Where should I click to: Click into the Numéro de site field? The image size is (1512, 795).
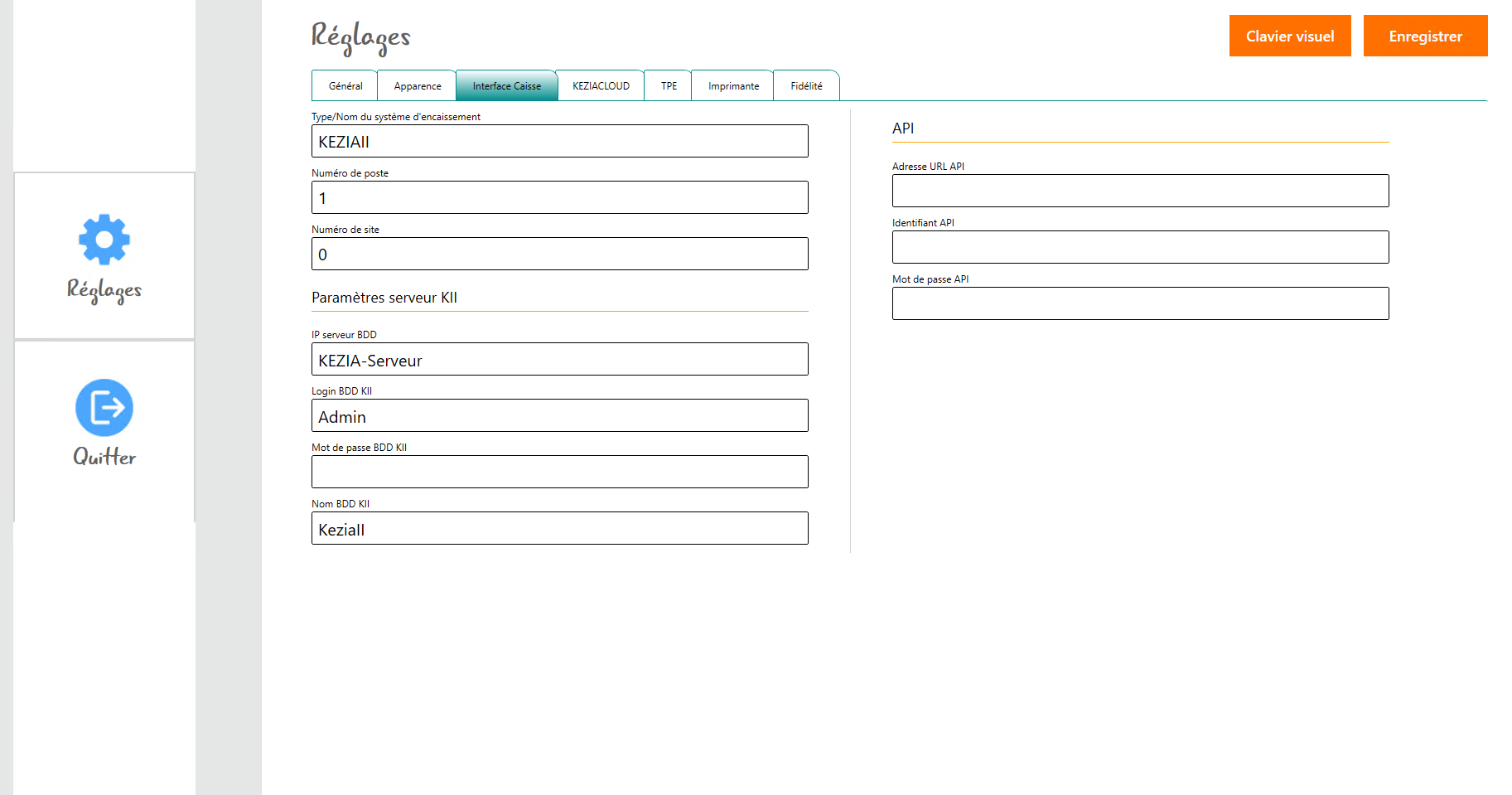pyautogui.click(x=560, y=254)
